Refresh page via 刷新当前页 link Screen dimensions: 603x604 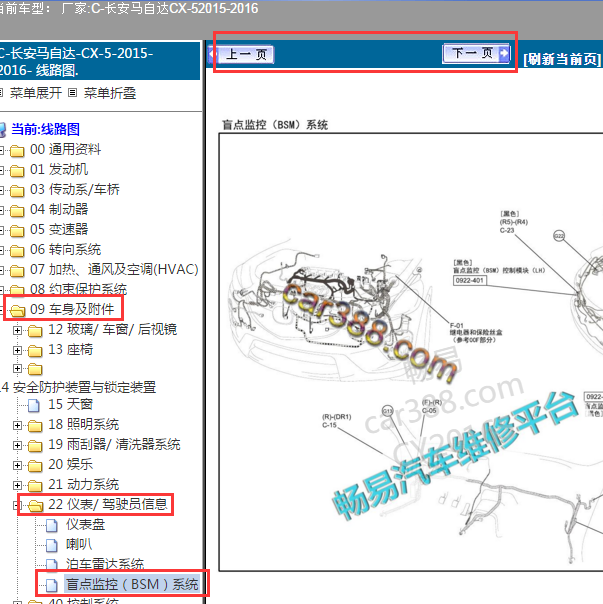tap(562, 59)
